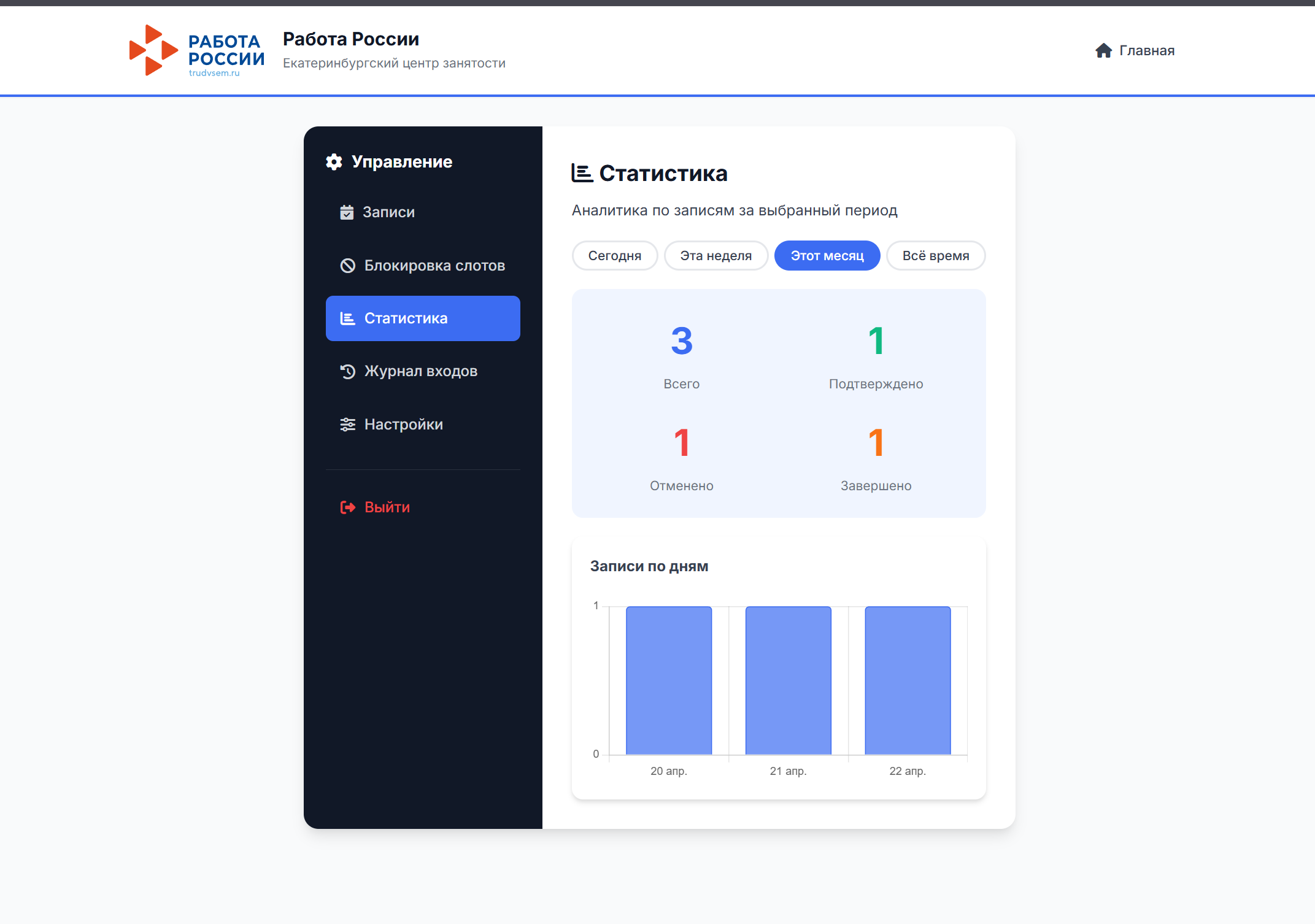The image size is (1315, 924).
Task: Click the 22 апр. chart bar
Action: coord(907,680)
